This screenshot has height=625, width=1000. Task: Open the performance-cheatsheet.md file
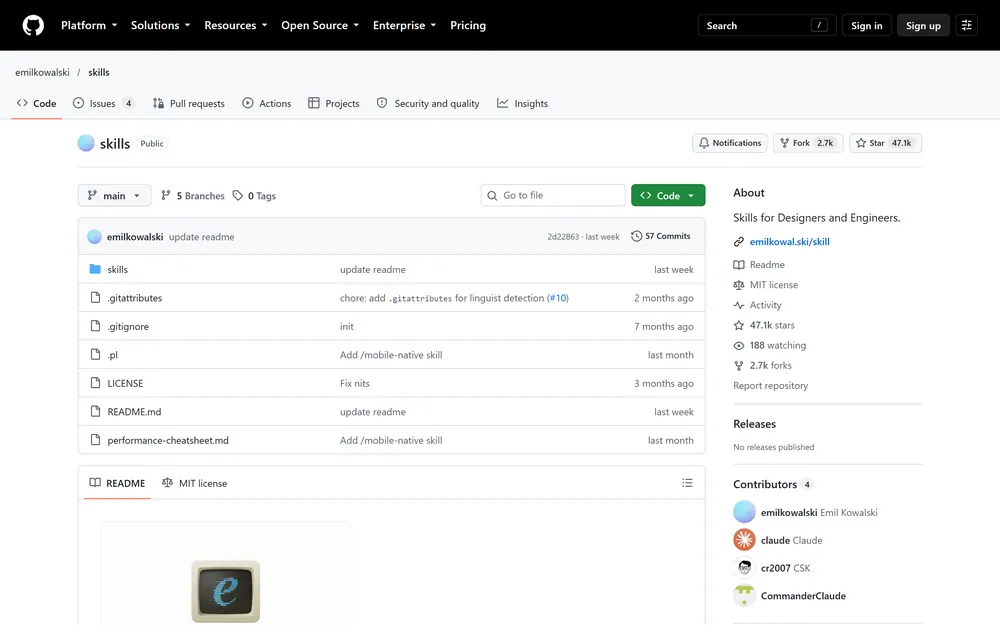[168, 440]
